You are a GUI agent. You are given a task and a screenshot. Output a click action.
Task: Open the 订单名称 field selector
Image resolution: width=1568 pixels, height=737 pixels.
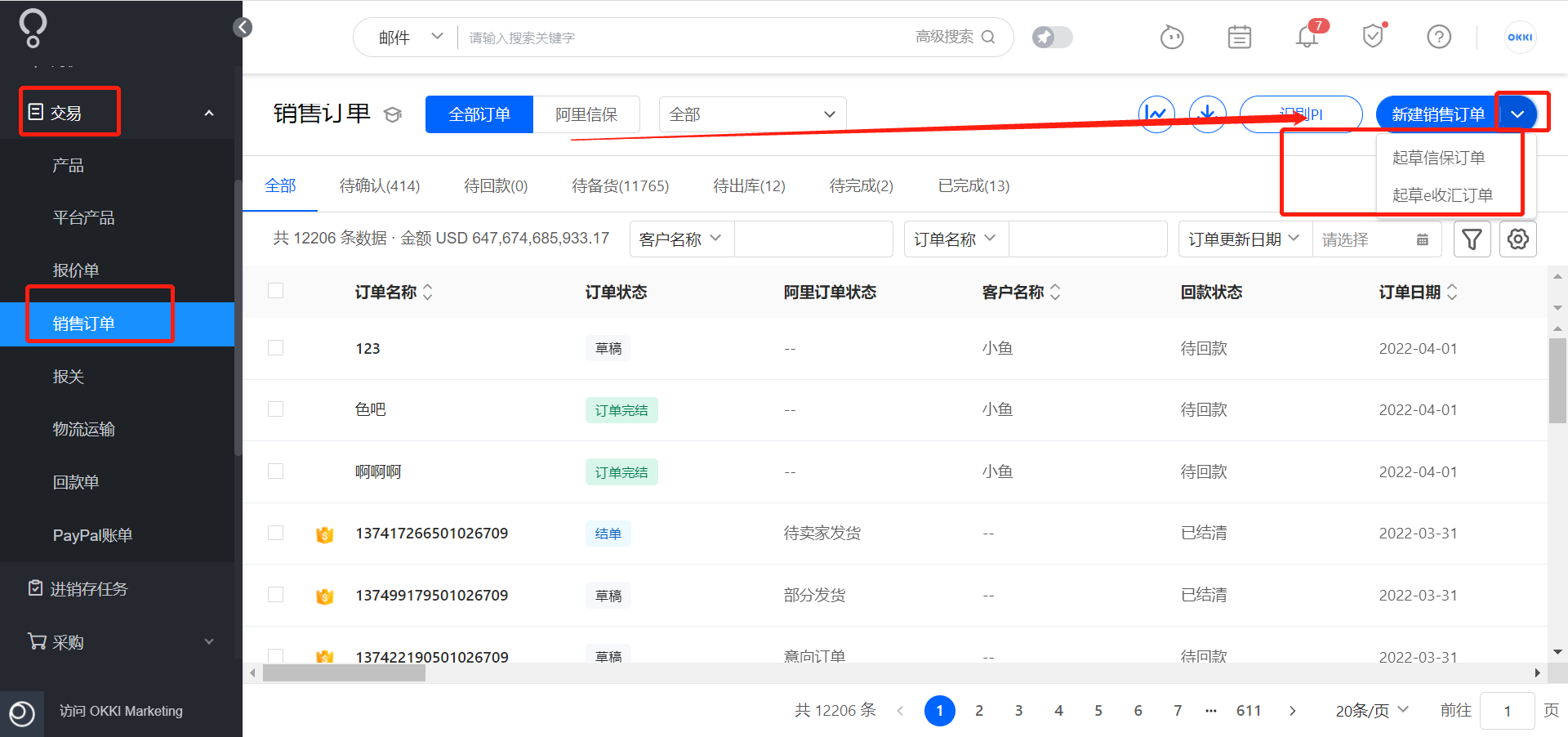[x=956, y=239]
